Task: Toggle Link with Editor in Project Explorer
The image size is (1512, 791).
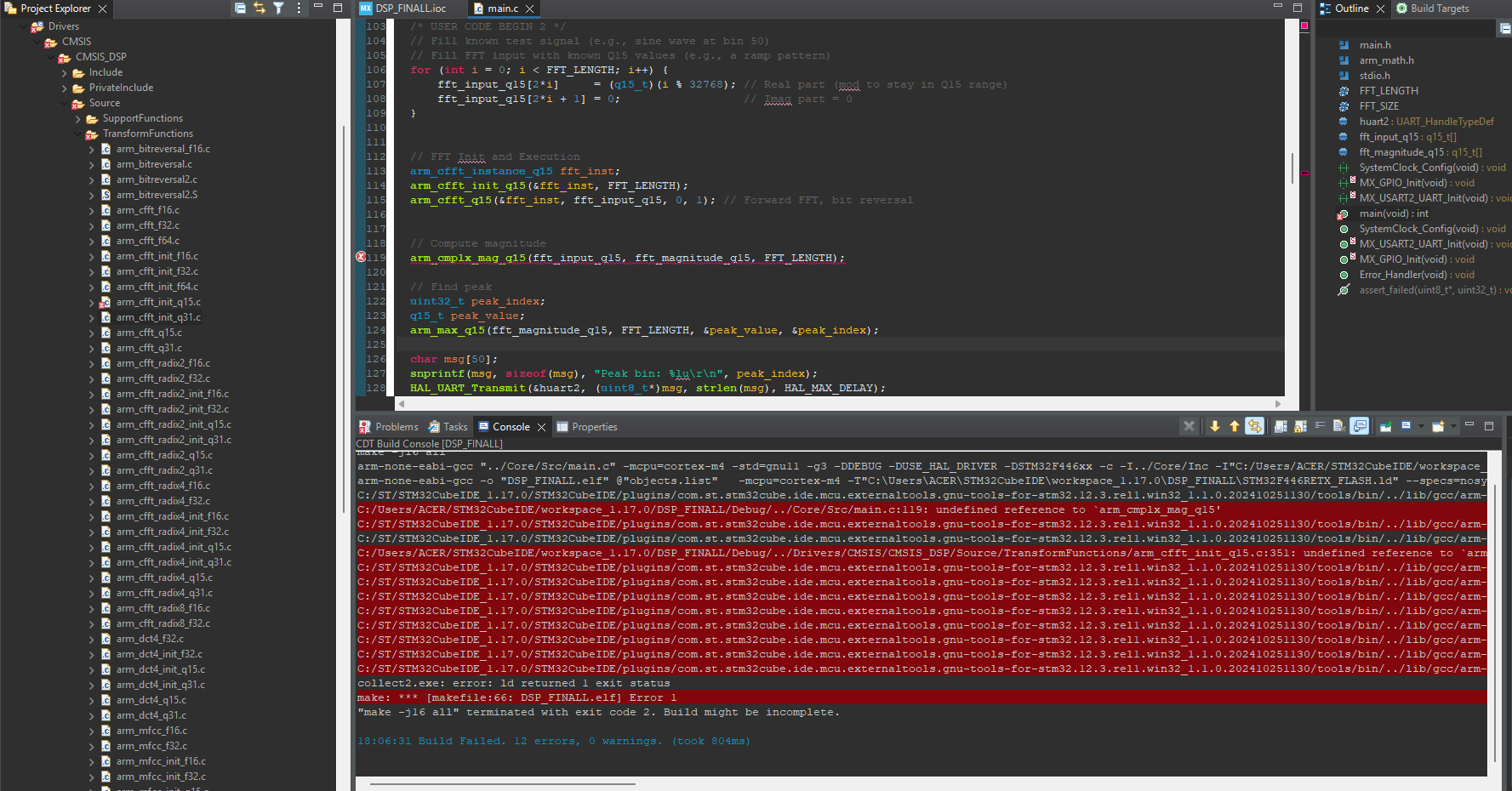Action: tap(260, 8)
